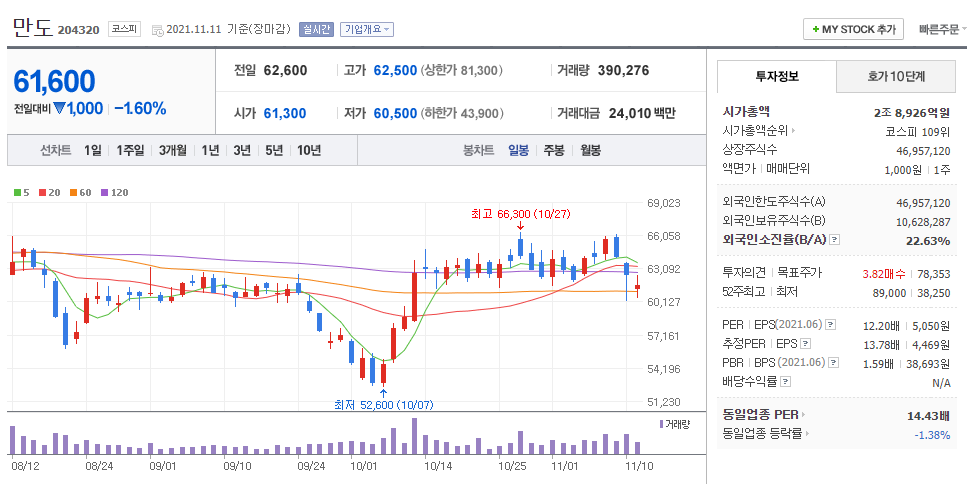Viewport: 975px width, 484px height.
Task: Click the 시가총액 value 2조 8,926억원
Action: click(912, 113)
